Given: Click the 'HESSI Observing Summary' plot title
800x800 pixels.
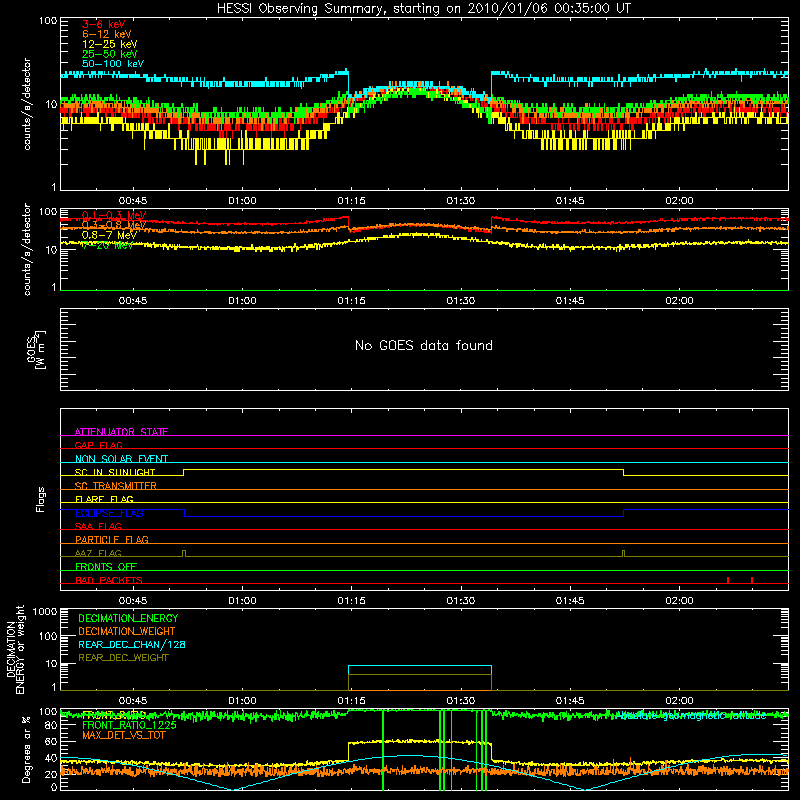Looking at the screenshot, I should pos(423,9).
